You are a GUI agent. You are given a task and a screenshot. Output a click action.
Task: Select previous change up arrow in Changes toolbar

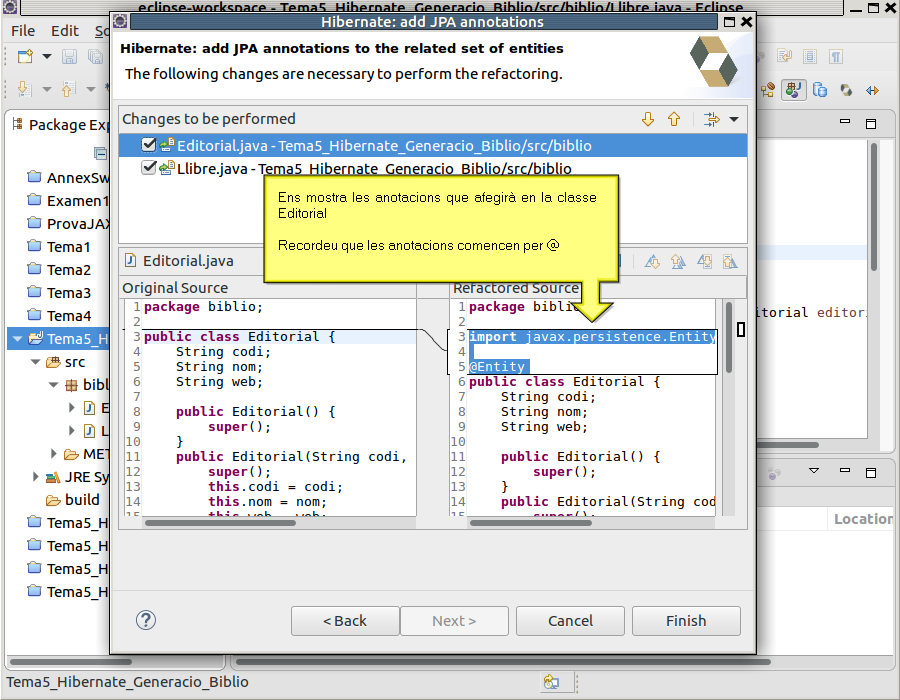[x=674, y=119]
